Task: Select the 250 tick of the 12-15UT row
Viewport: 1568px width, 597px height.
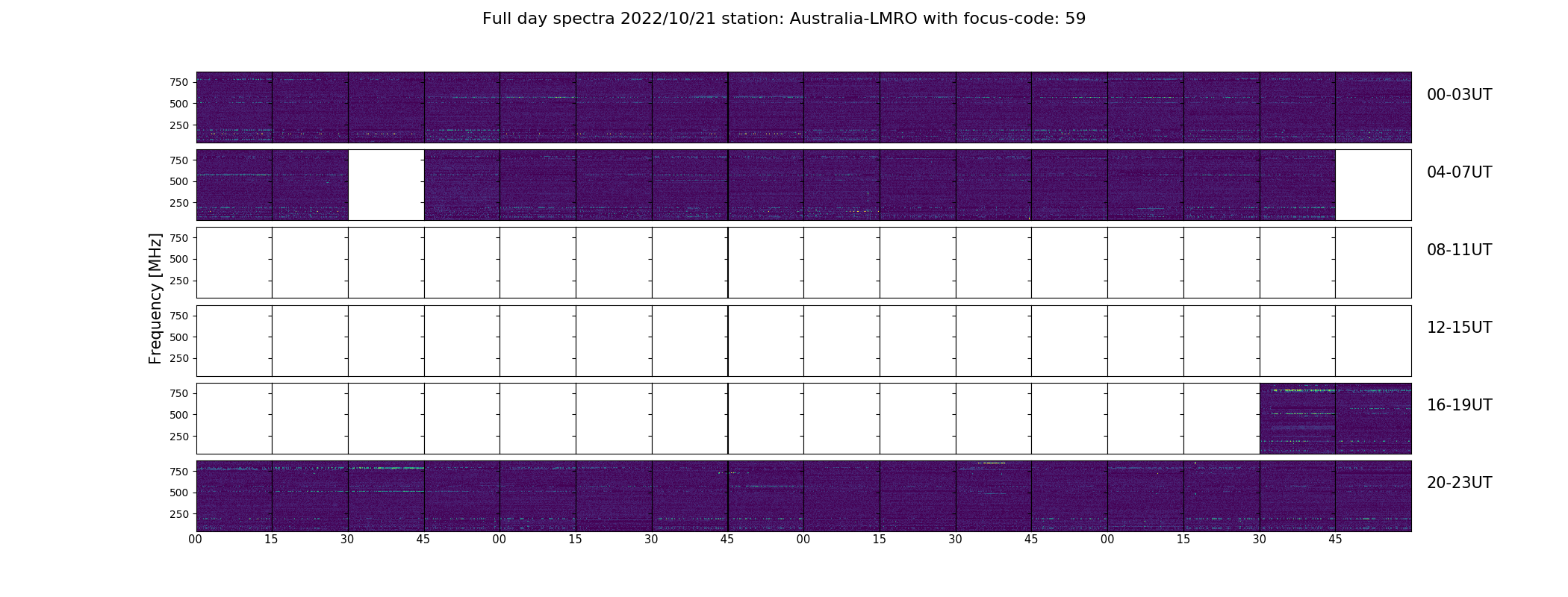Action: click(x=179, y=358)
